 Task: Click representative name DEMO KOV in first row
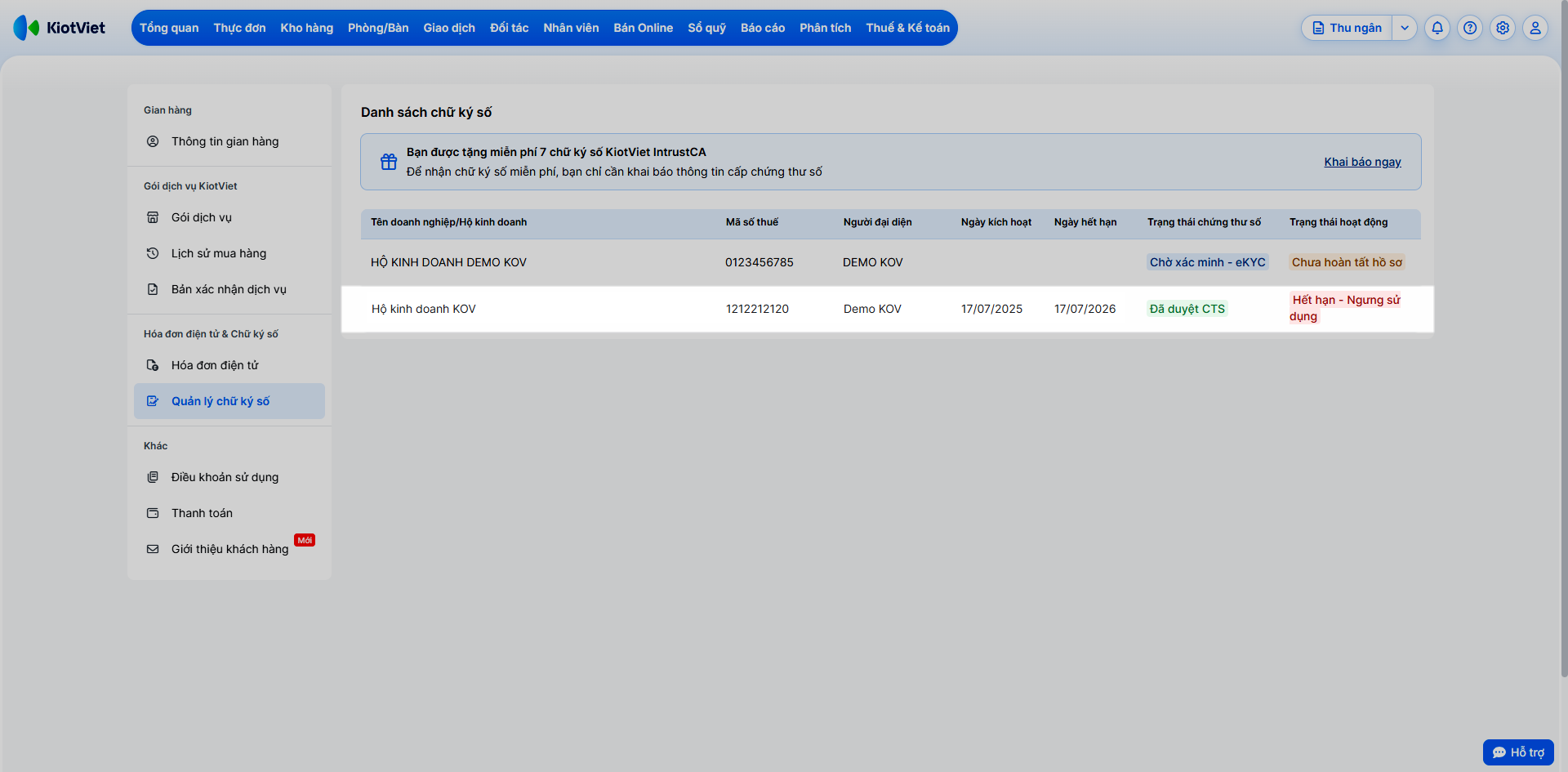pos(873,262)
